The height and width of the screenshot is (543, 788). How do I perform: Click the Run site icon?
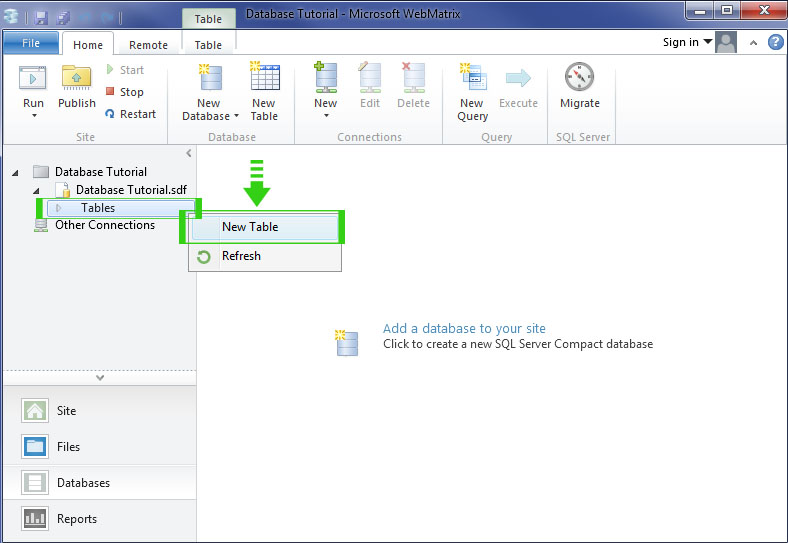tap(33, 78)
